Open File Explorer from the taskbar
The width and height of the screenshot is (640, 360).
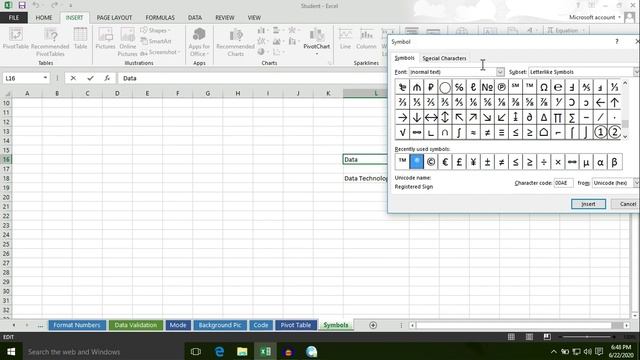pyautogui.click(x=242, y=351)
